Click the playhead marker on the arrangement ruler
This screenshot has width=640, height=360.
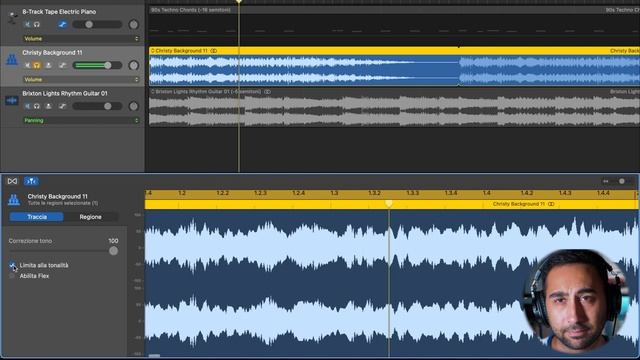click(239, 2)
